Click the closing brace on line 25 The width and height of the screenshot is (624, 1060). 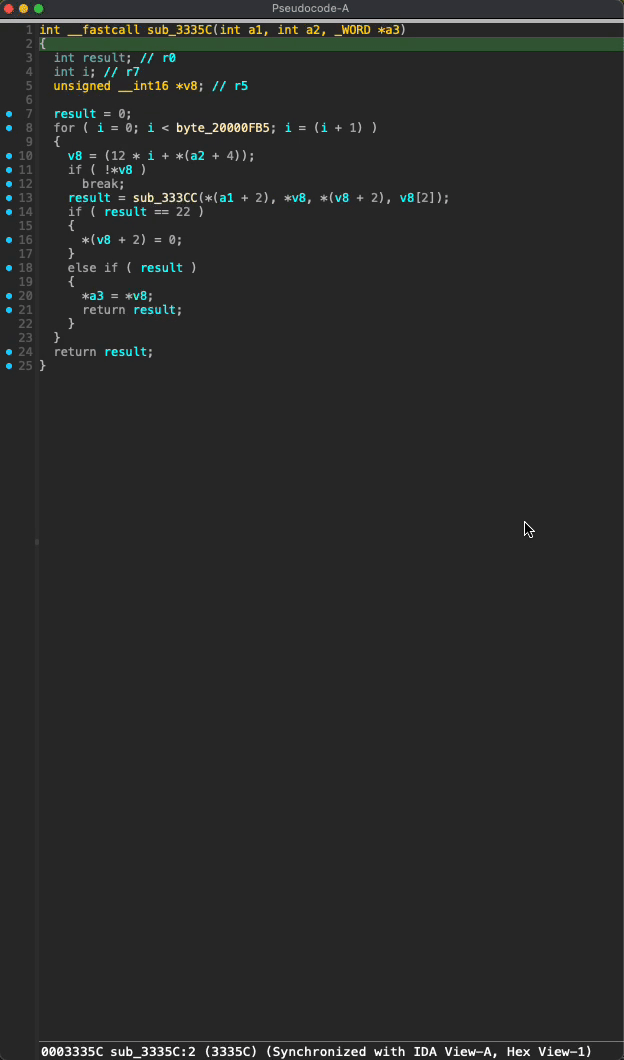point(43,366)
